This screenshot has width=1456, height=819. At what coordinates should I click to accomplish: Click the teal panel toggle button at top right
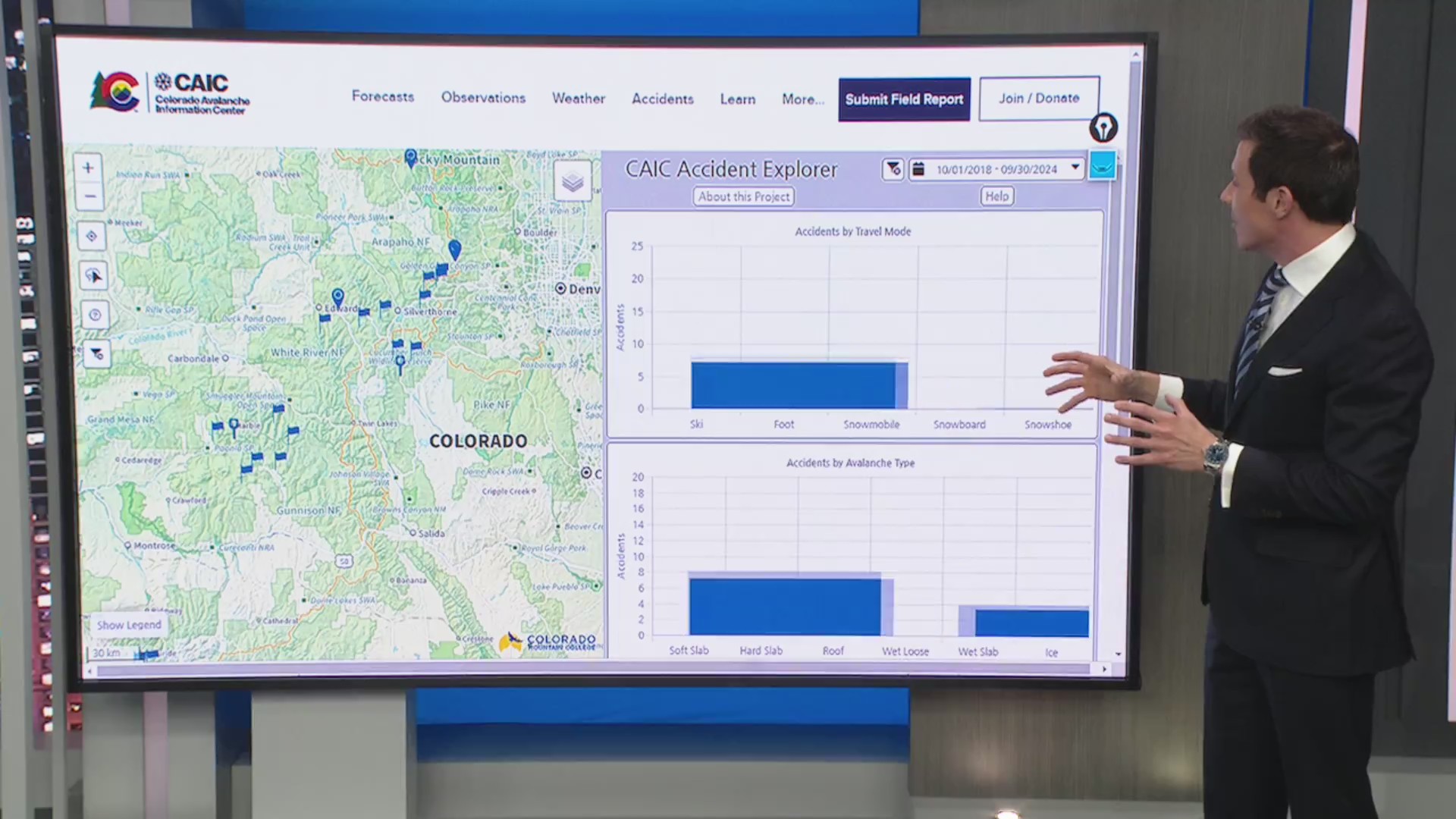(x=1102, y=165)
